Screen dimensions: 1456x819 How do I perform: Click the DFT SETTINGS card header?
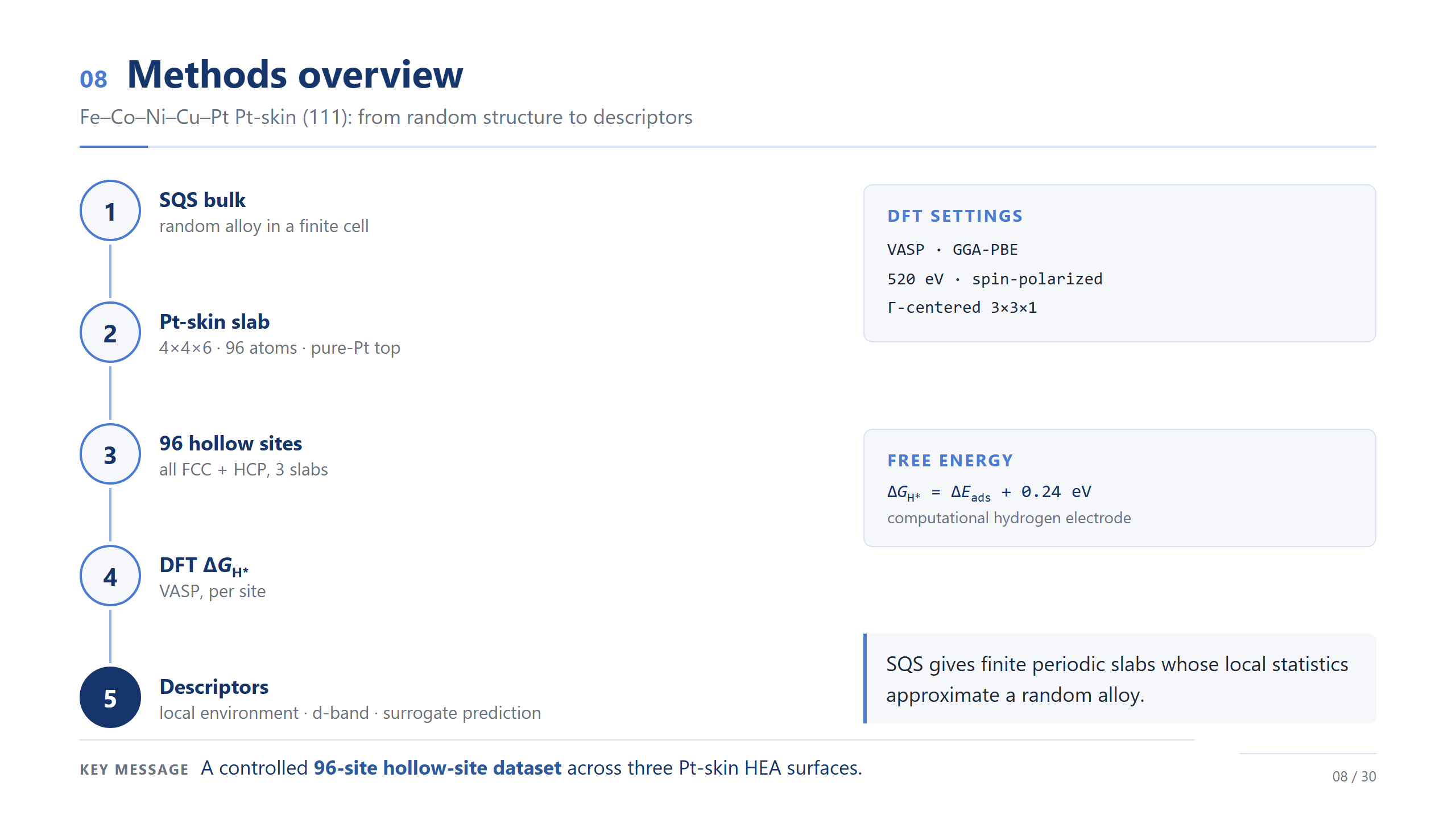955,216
